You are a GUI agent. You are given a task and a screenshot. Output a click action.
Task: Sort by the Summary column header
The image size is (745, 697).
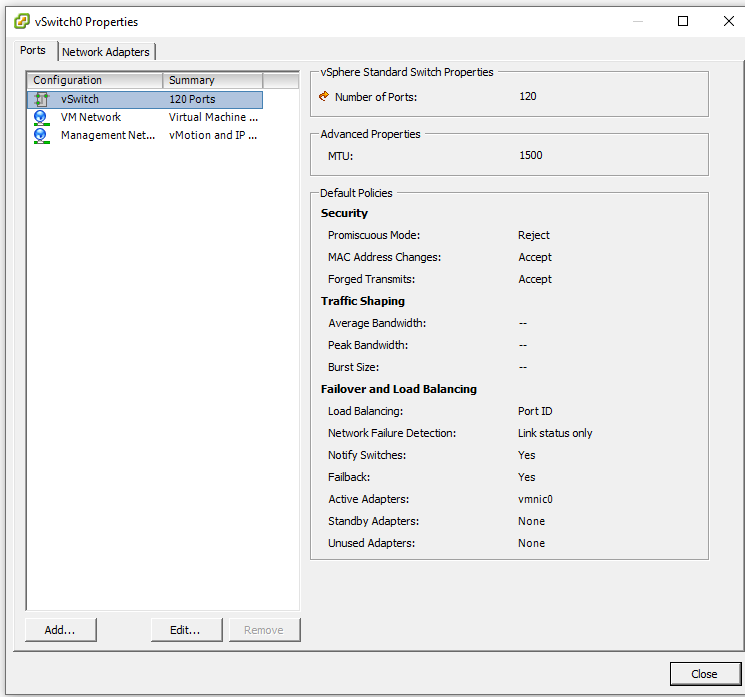tap(212, 80)
